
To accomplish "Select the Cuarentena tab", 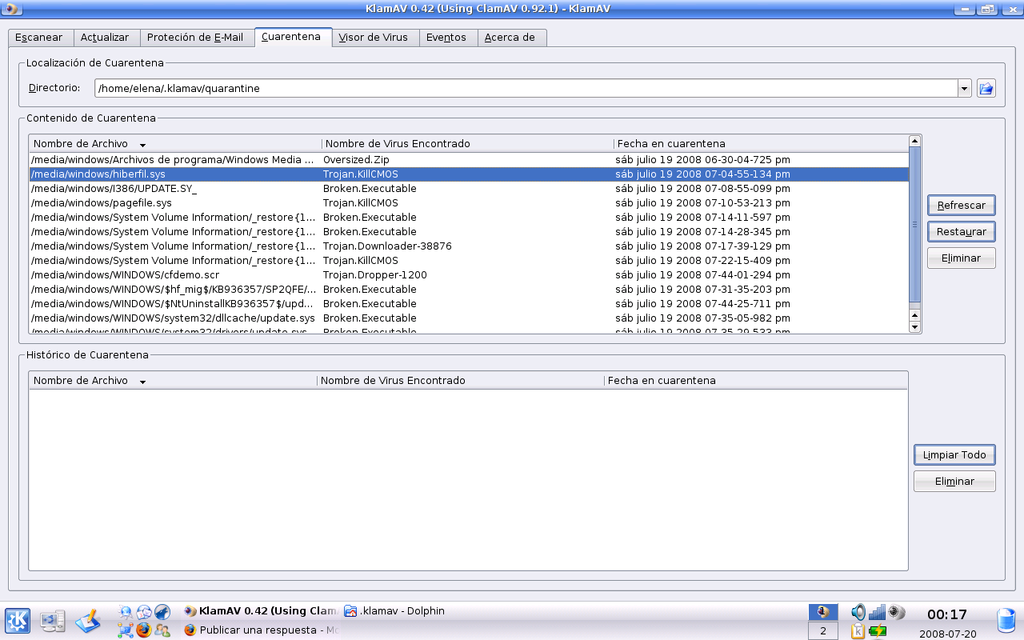I will tap(291, 37).
